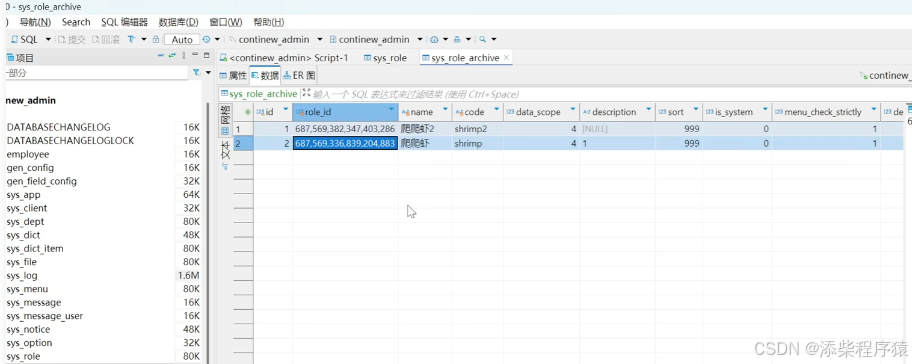Switch to the 属性 properties sub-tab
Viewport: 912px width, 364px height.
[x=233, y=76]
